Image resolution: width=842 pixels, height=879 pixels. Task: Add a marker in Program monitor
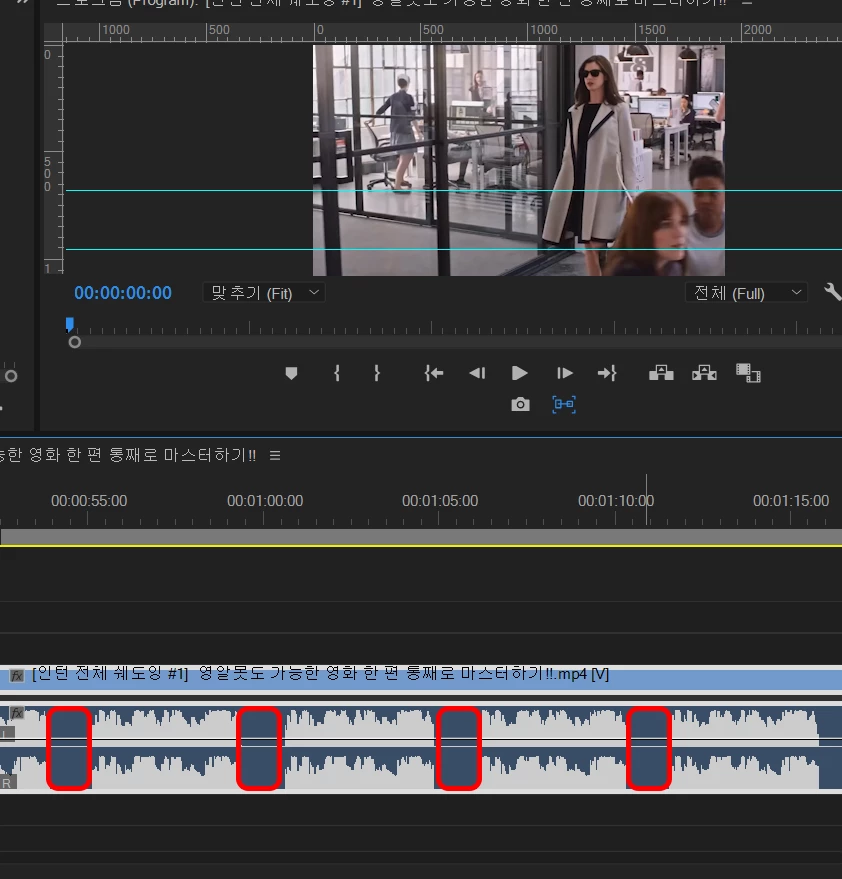tap(291, 373)
